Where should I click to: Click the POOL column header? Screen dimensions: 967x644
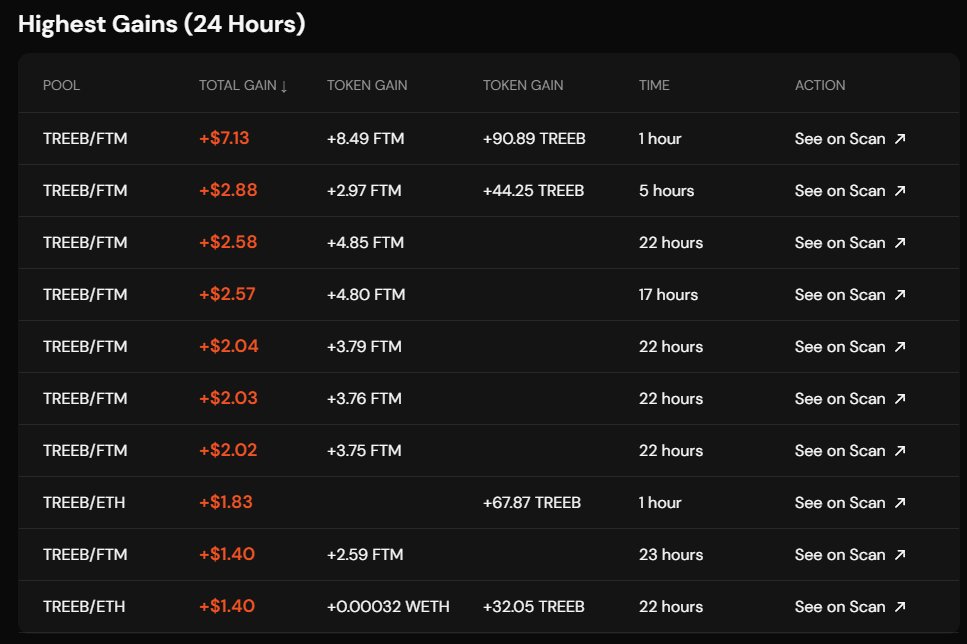point(61,85)
